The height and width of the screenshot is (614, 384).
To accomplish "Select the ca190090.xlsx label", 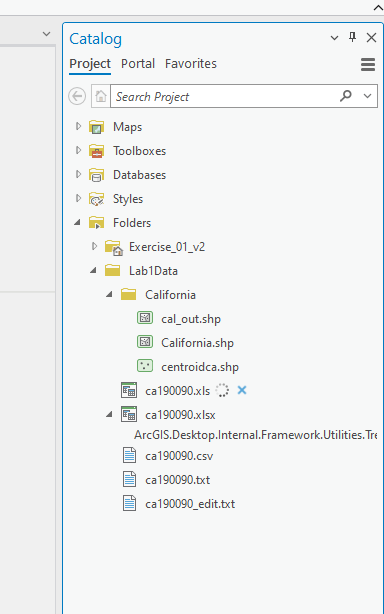I will click(x=180, y=415).
